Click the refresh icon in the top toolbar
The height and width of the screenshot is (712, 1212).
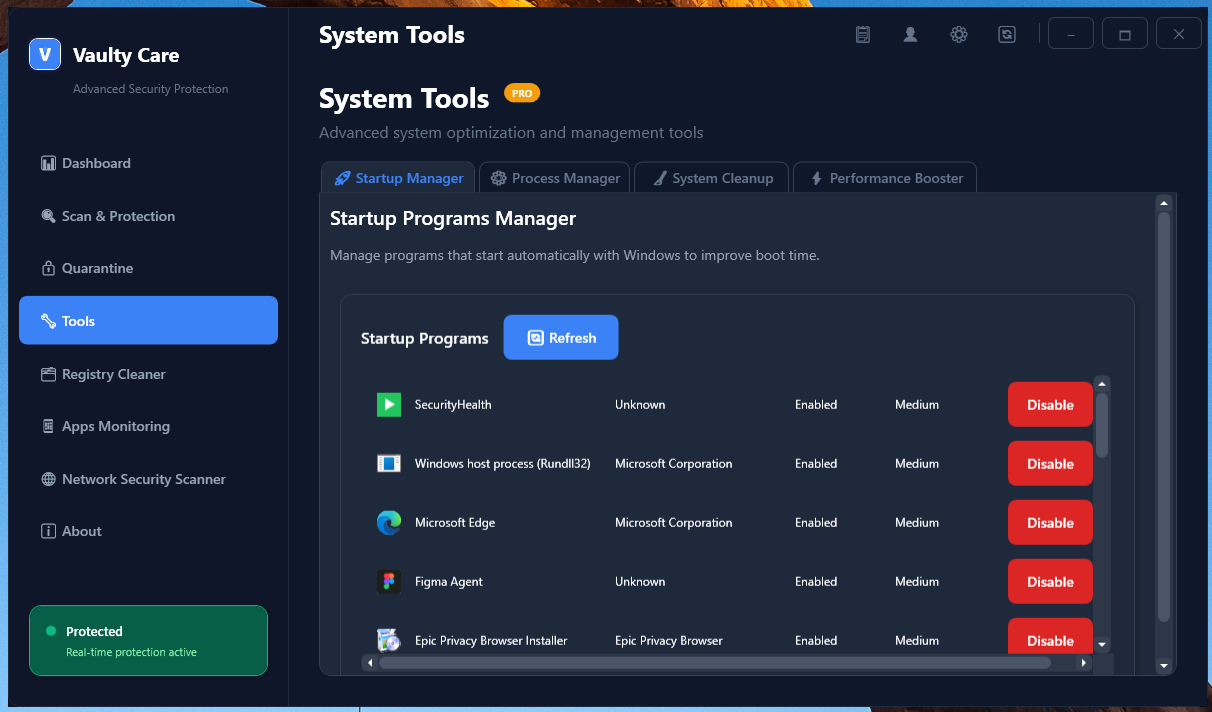[x=1007, y=34]
